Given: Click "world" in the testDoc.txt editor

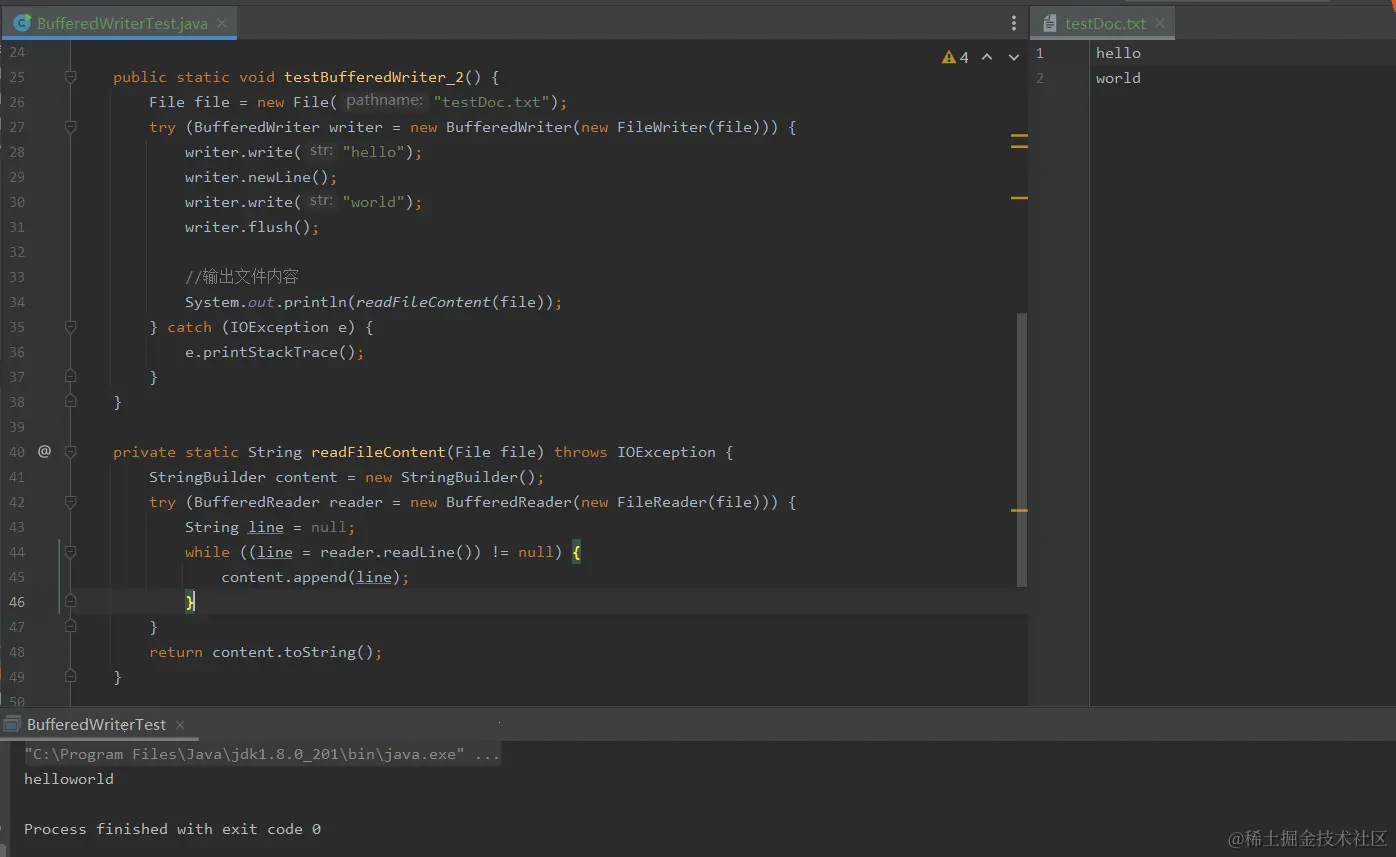Looking at the screenshot, I should click(1118, 78).
